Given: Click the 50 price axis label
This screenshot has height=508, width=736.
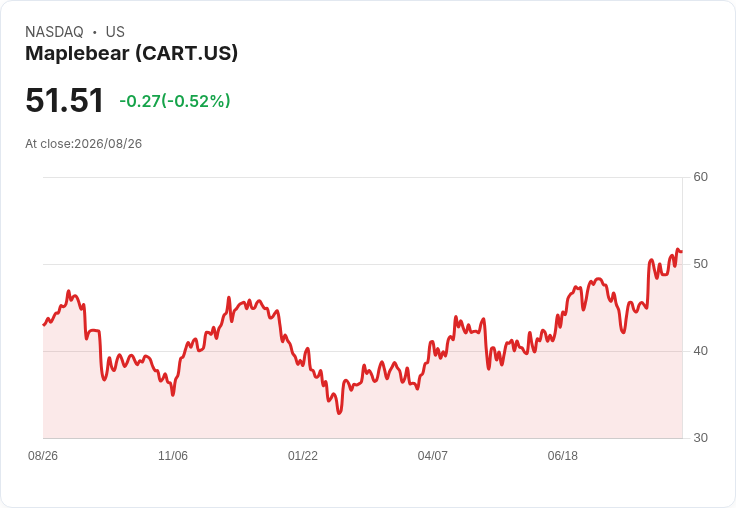Looking at the screenshot, I should pos(700,264).
